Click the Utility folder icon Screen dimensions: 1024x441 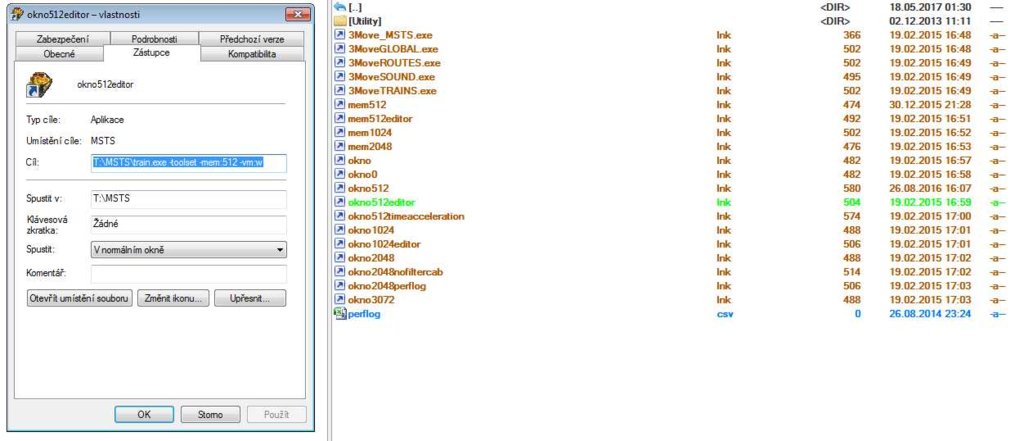[x=340, y=20]
